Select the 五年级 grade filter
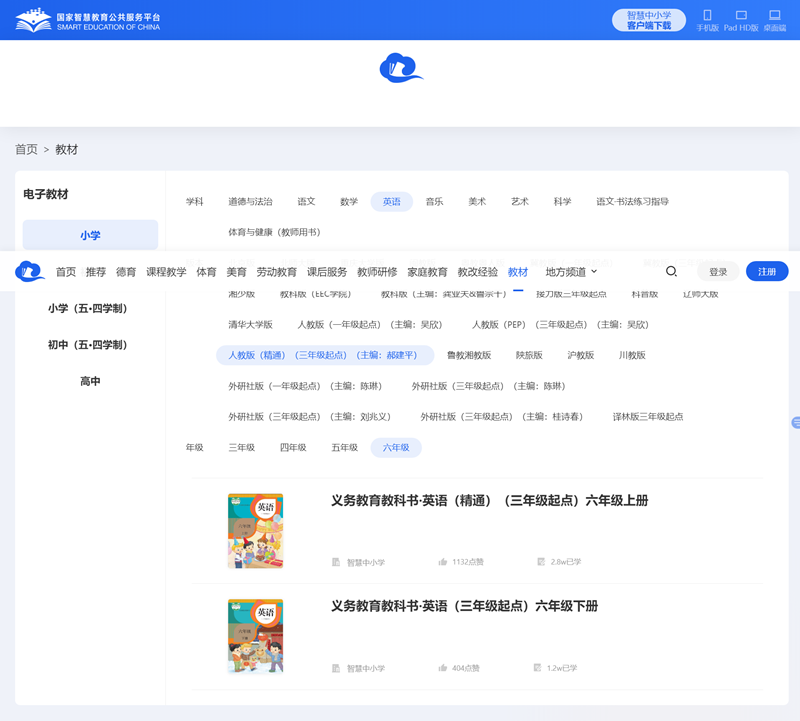The image size is (800, 721). pyautogui.click(x=344, y=448)
